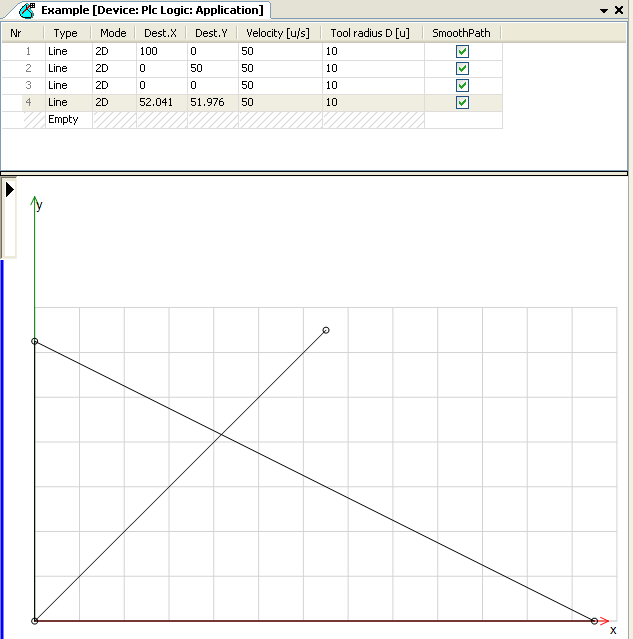Image resolution: width=633 pixels, height=639 pixels.
Task: Click the Tool radius D [u] column header
Action: 371,33
